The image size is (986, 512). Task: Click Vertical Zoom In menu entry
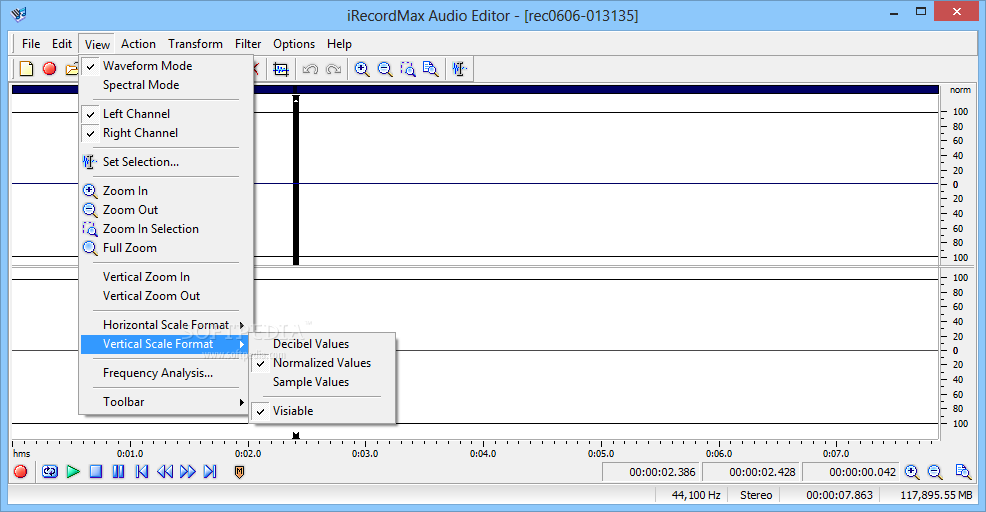click(x=166, y=277)
